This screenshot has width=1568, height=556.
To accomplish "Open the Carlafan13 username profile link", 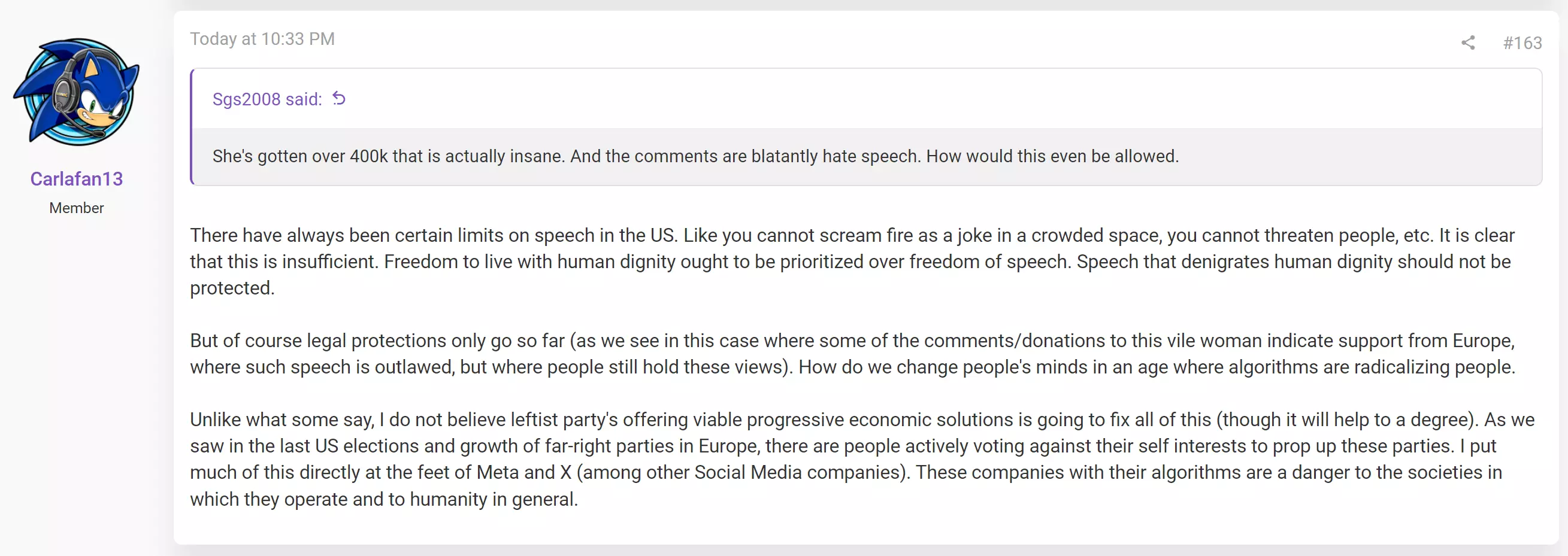I will pyautogui.click(x=77, y=179).
